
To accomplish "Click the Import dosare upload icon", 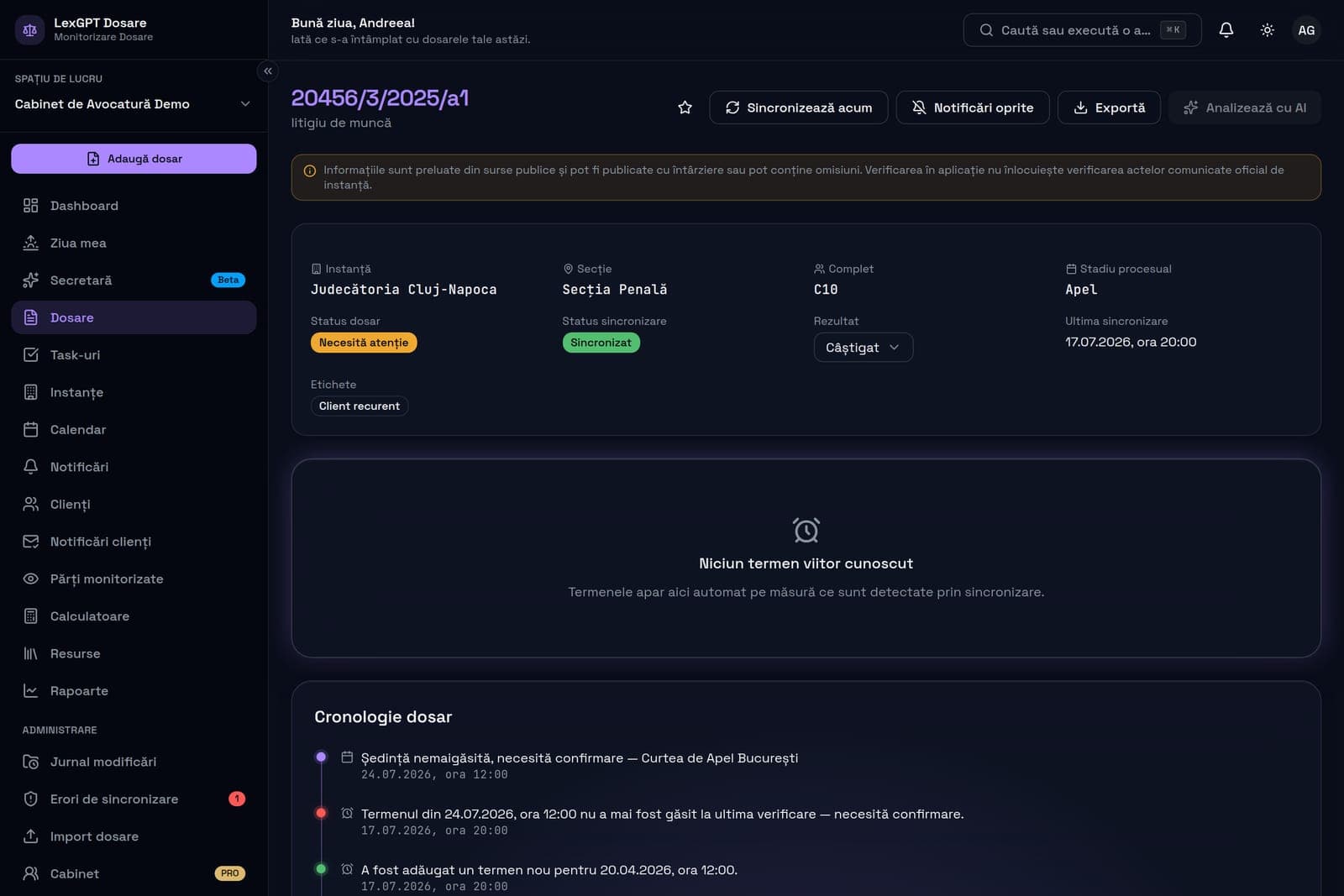I will click(31, 836).
